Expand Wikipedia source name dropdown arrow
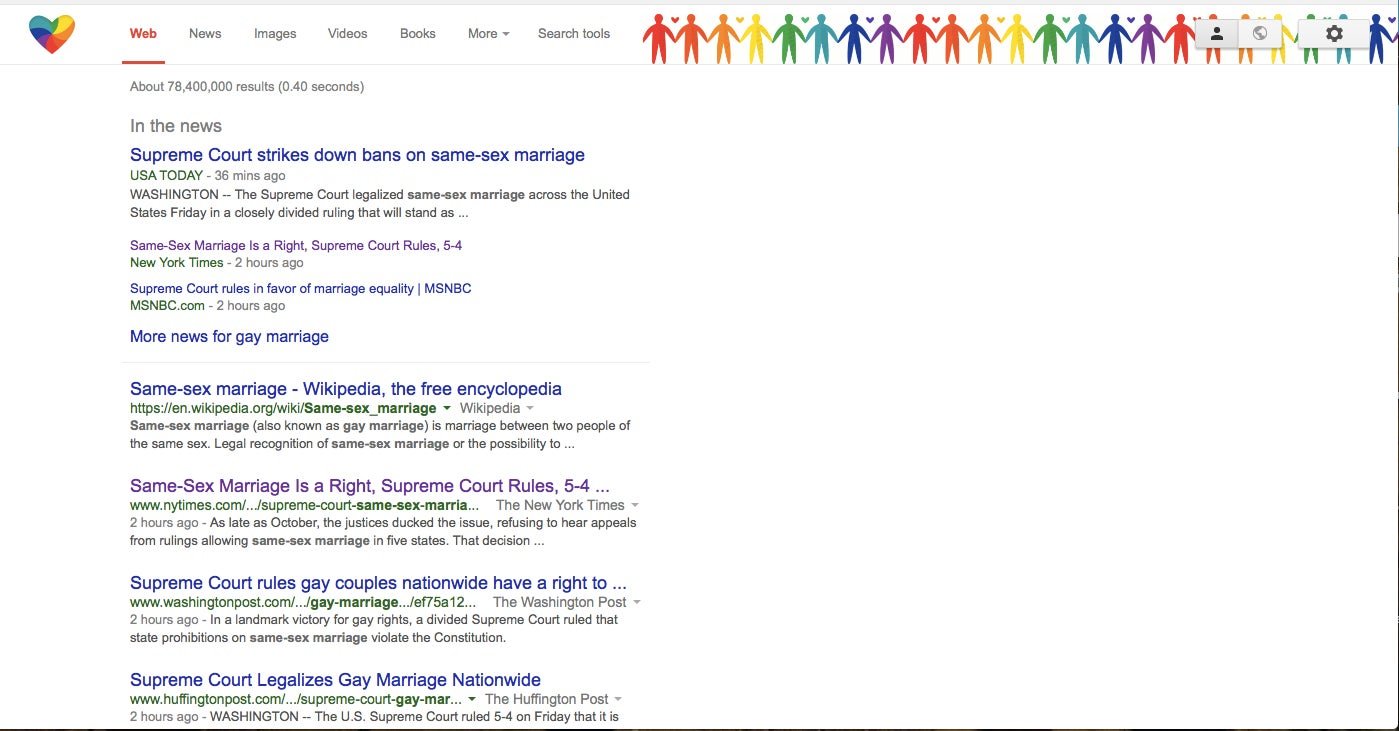 pos(530,409)
